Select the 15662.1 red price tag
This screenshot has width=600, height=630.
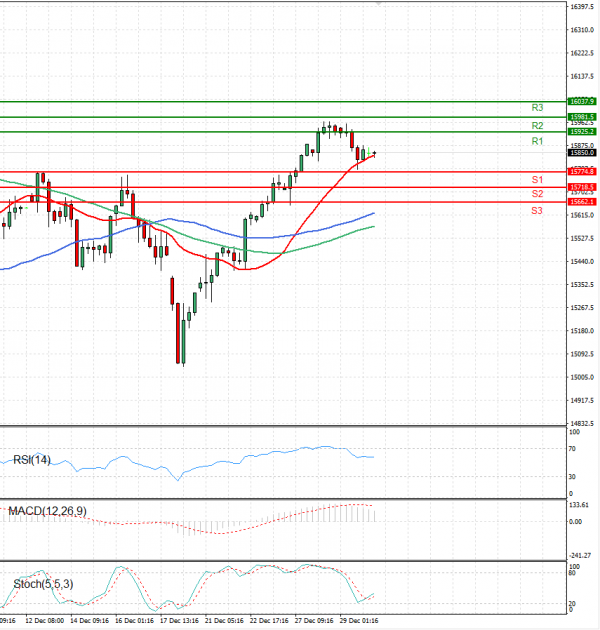coord(581,202)
